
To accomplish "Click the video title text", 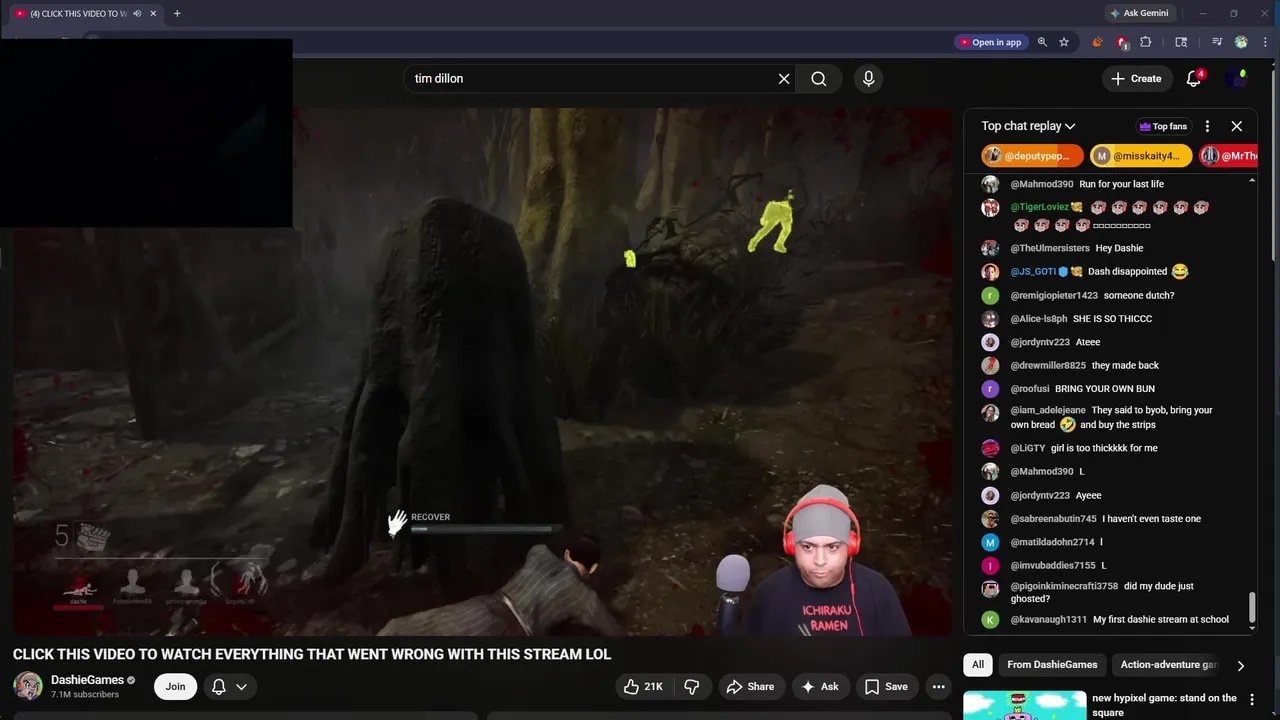I will pos(311,654).
